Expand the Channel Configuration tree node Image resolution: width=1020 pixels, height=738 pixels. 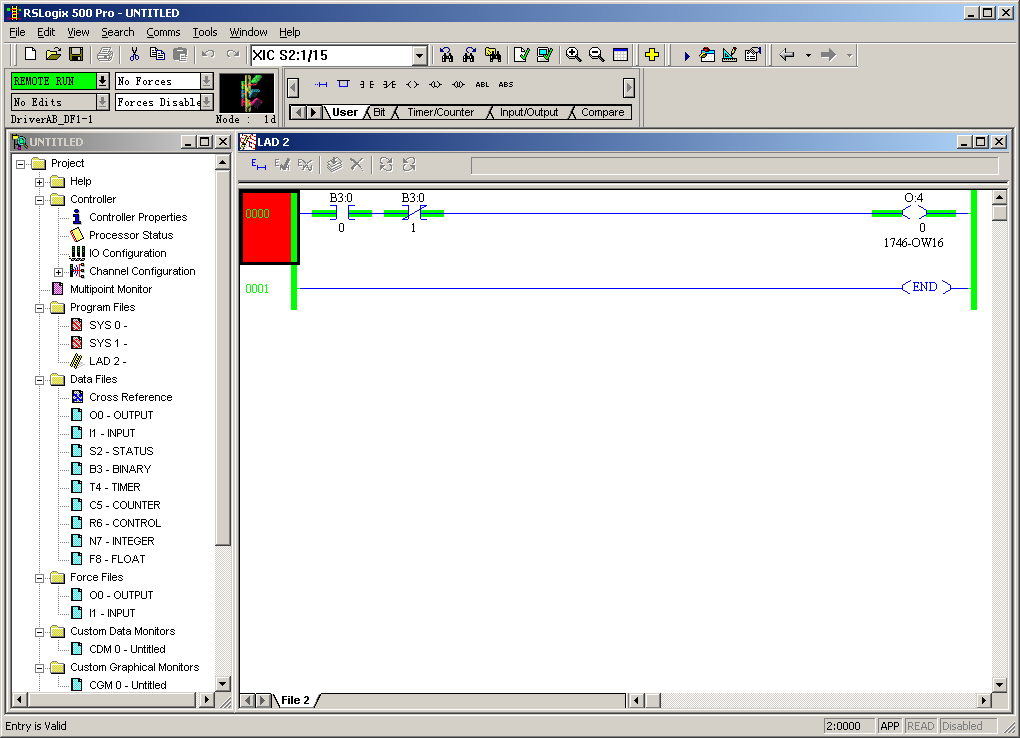tap(59, 272)
